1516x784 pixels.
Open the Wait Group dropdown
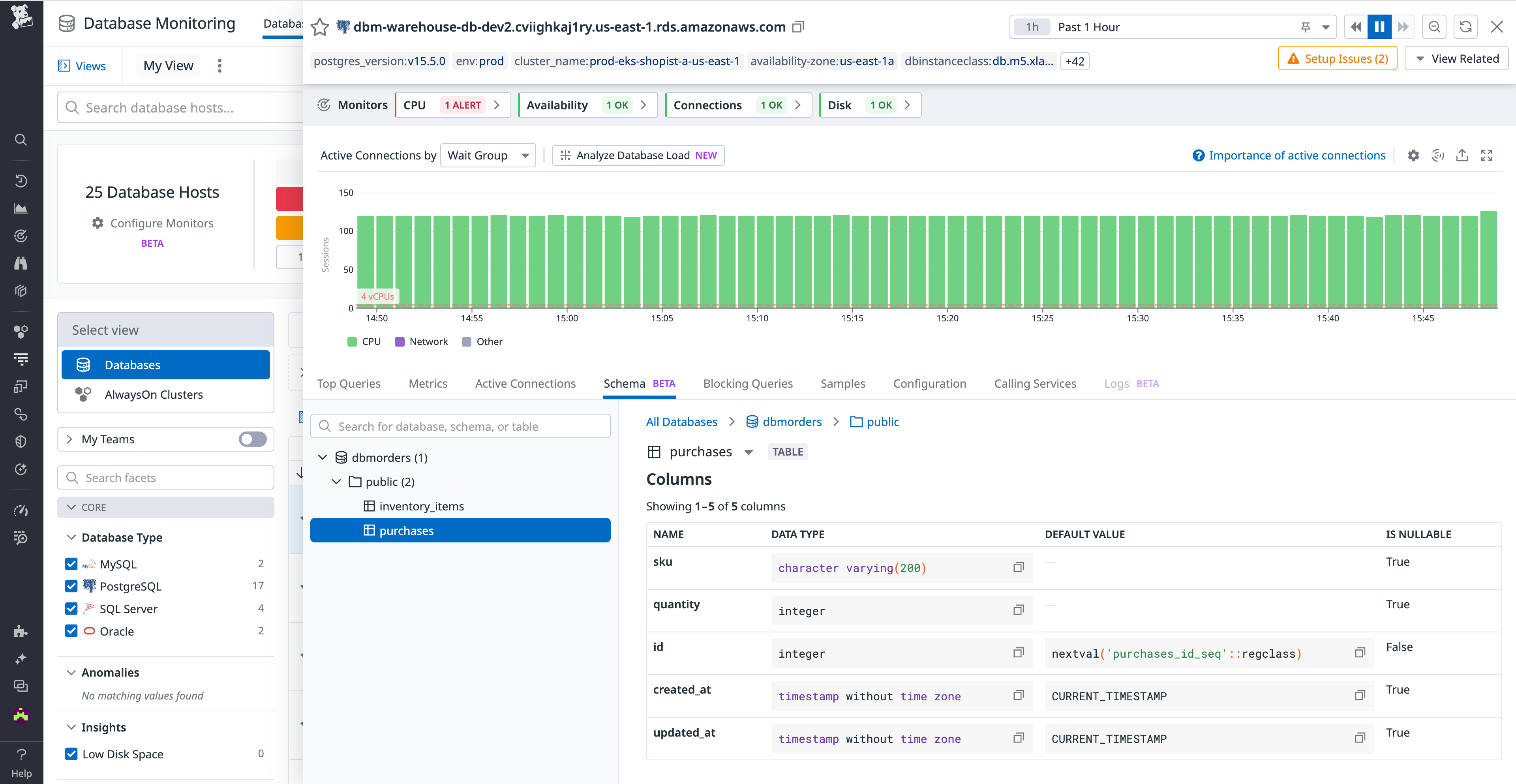click(x=488, y=155)
